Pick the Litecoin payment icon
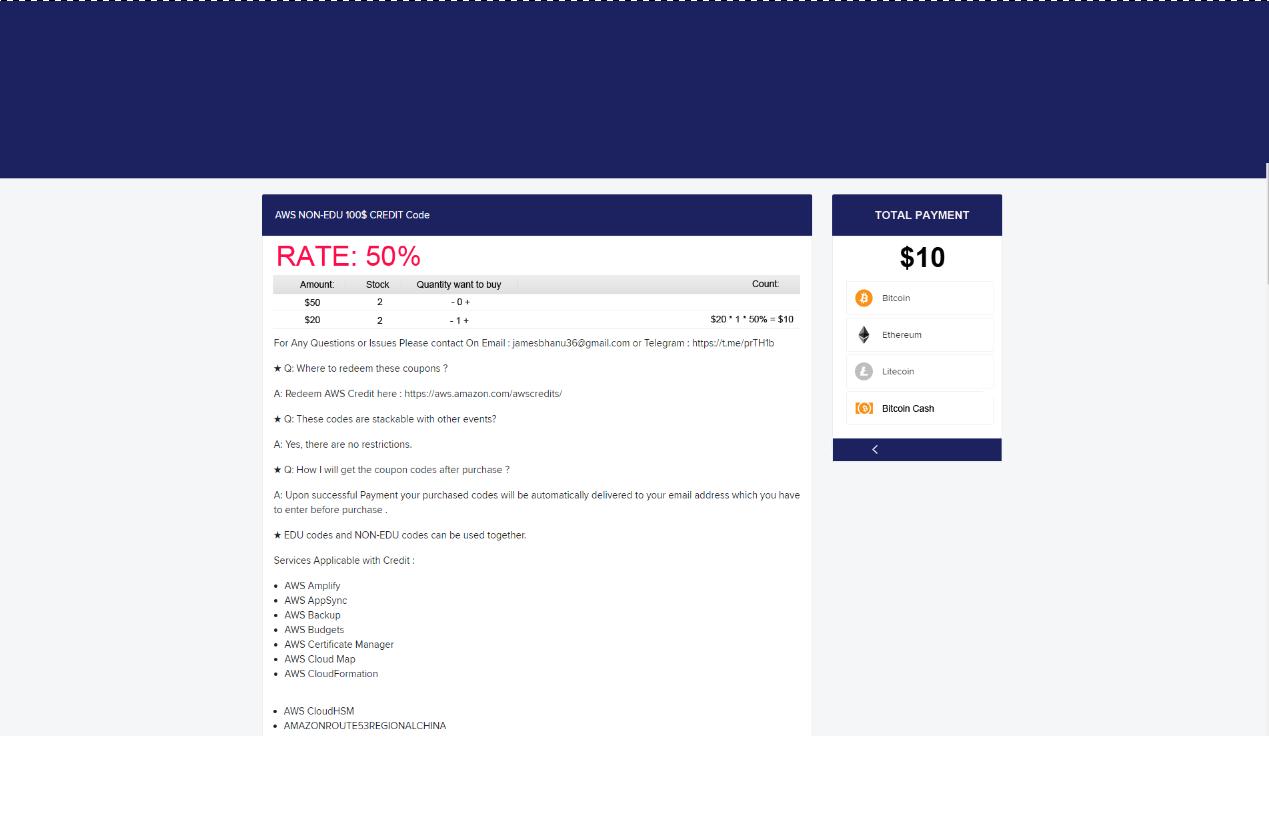 pyautogui.click(x=864, y=371)
